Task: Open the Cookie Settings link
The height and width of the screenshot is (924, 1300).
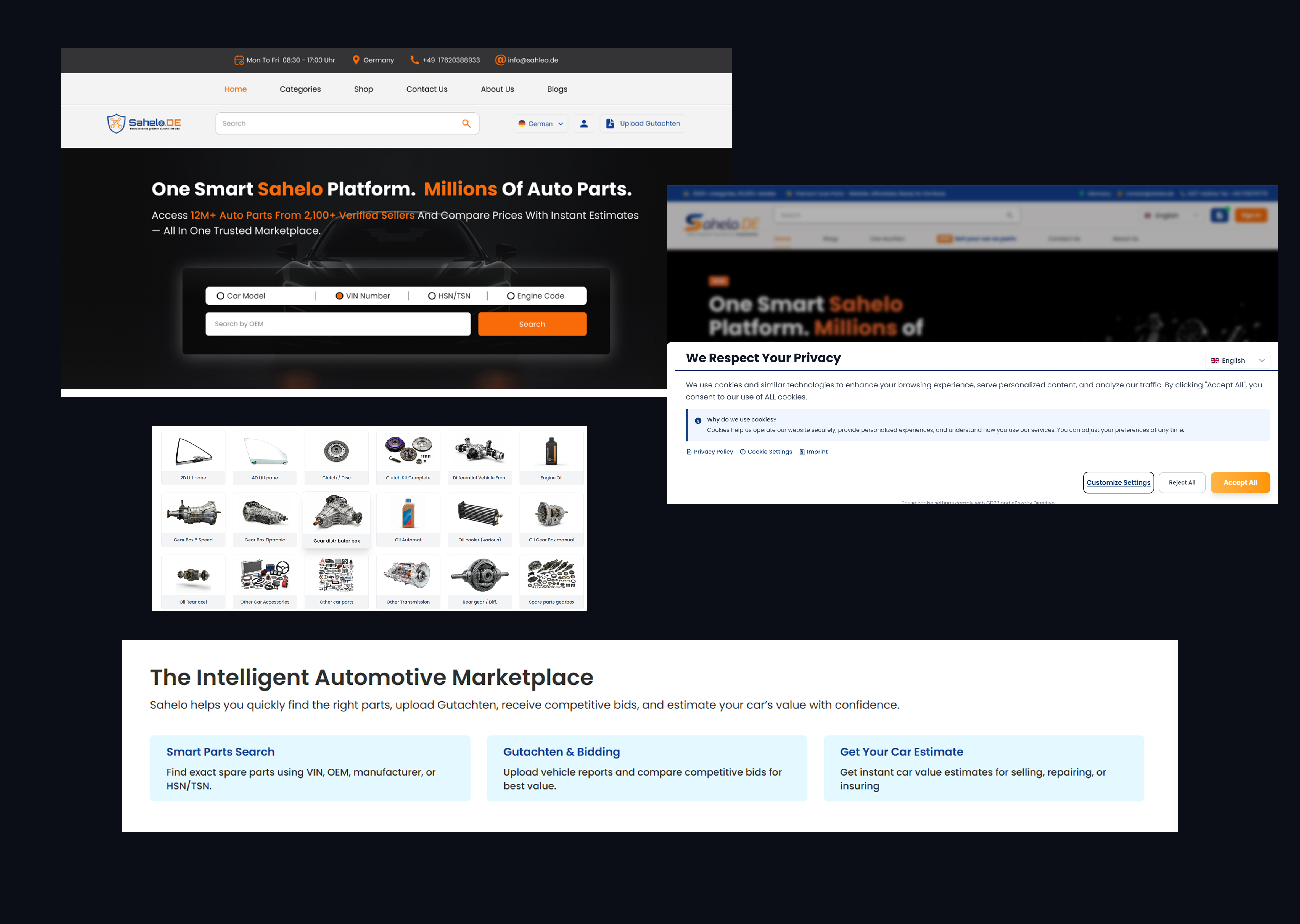Action: click(766, 452)
